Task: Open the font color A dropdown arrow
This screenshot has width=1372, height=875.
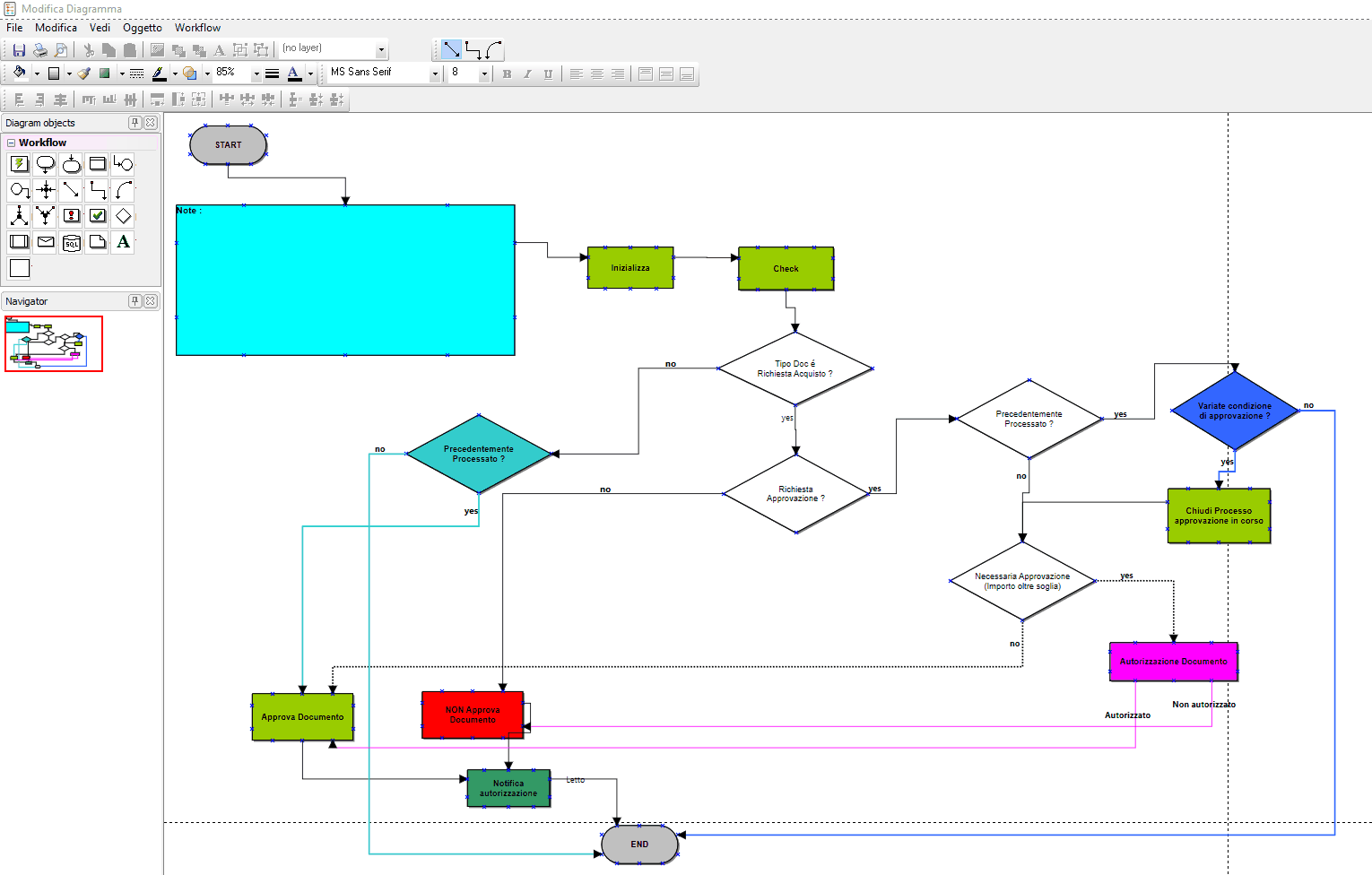Action: (310, 74)
